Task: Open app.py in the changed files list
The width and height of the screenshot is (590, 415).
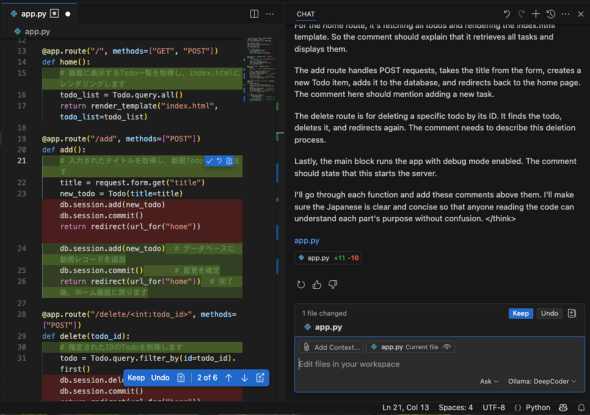Action: pos(328,327)
